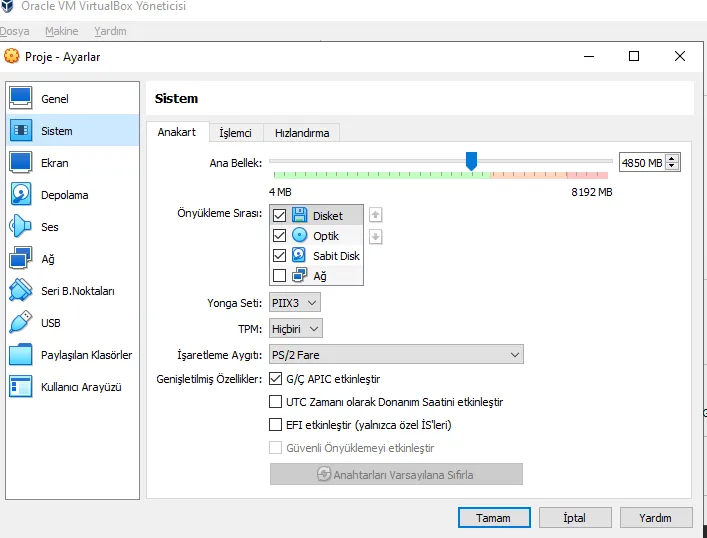
Task: Click the VirtualBox Yöneticisi logo icon
Action: click(x=7, y=6)
